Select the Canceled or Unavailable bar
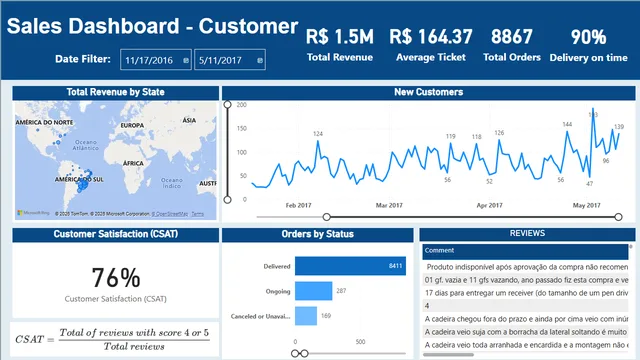Screen dimensions: 640x360 point(306,316)
